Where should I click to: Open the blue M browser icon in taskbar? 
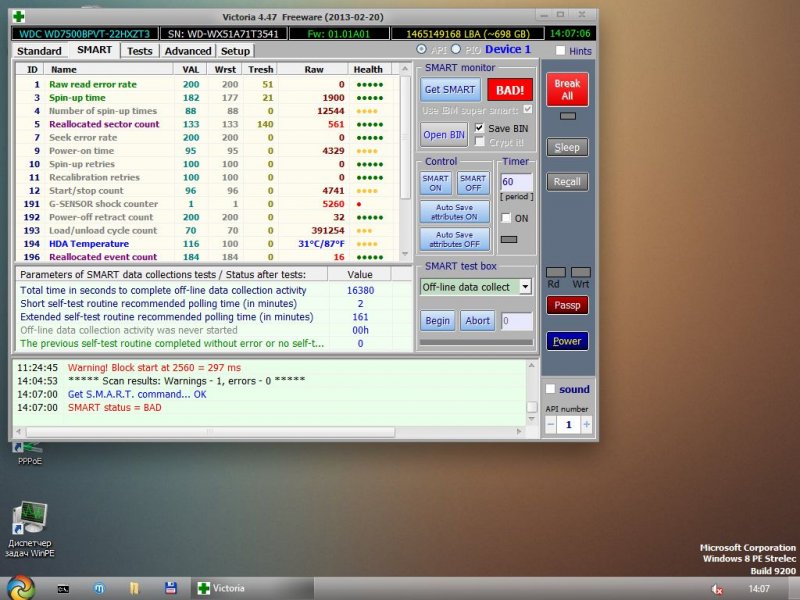[98, 588]
